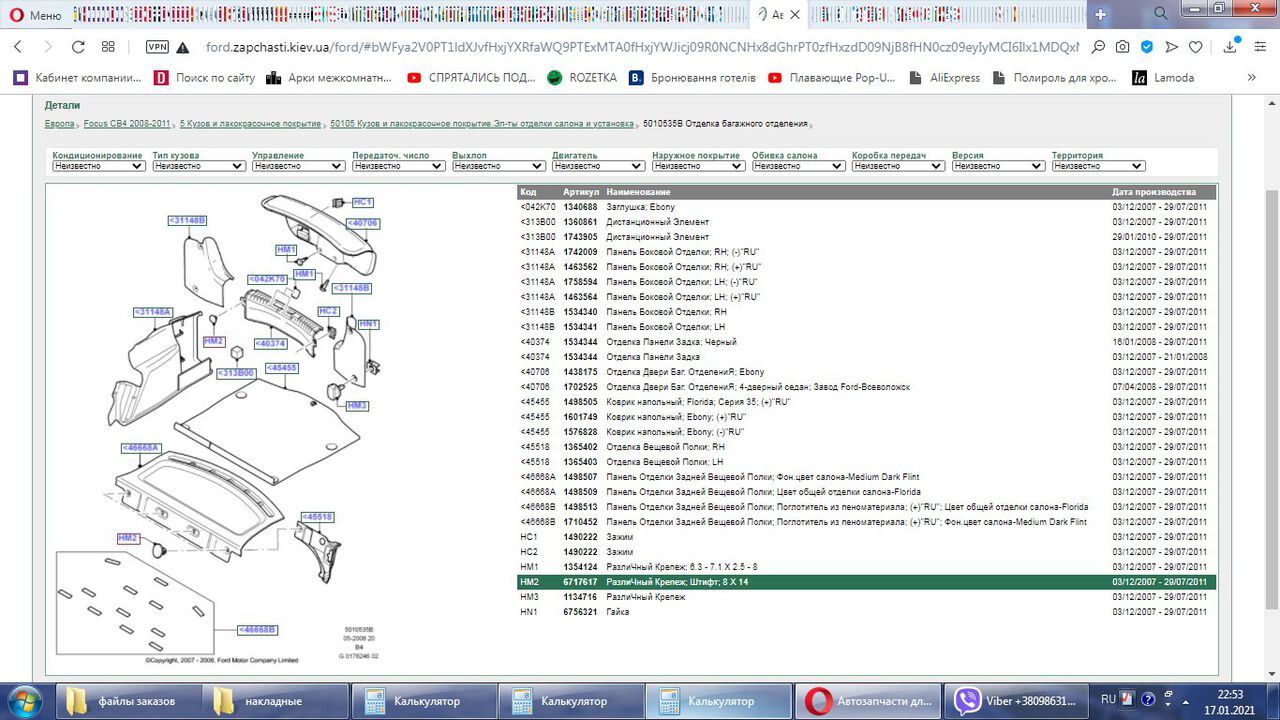The height and width of the screenshot is (720, 1280).
Task: Click the heart bookmark icon
Action: 1195,46
